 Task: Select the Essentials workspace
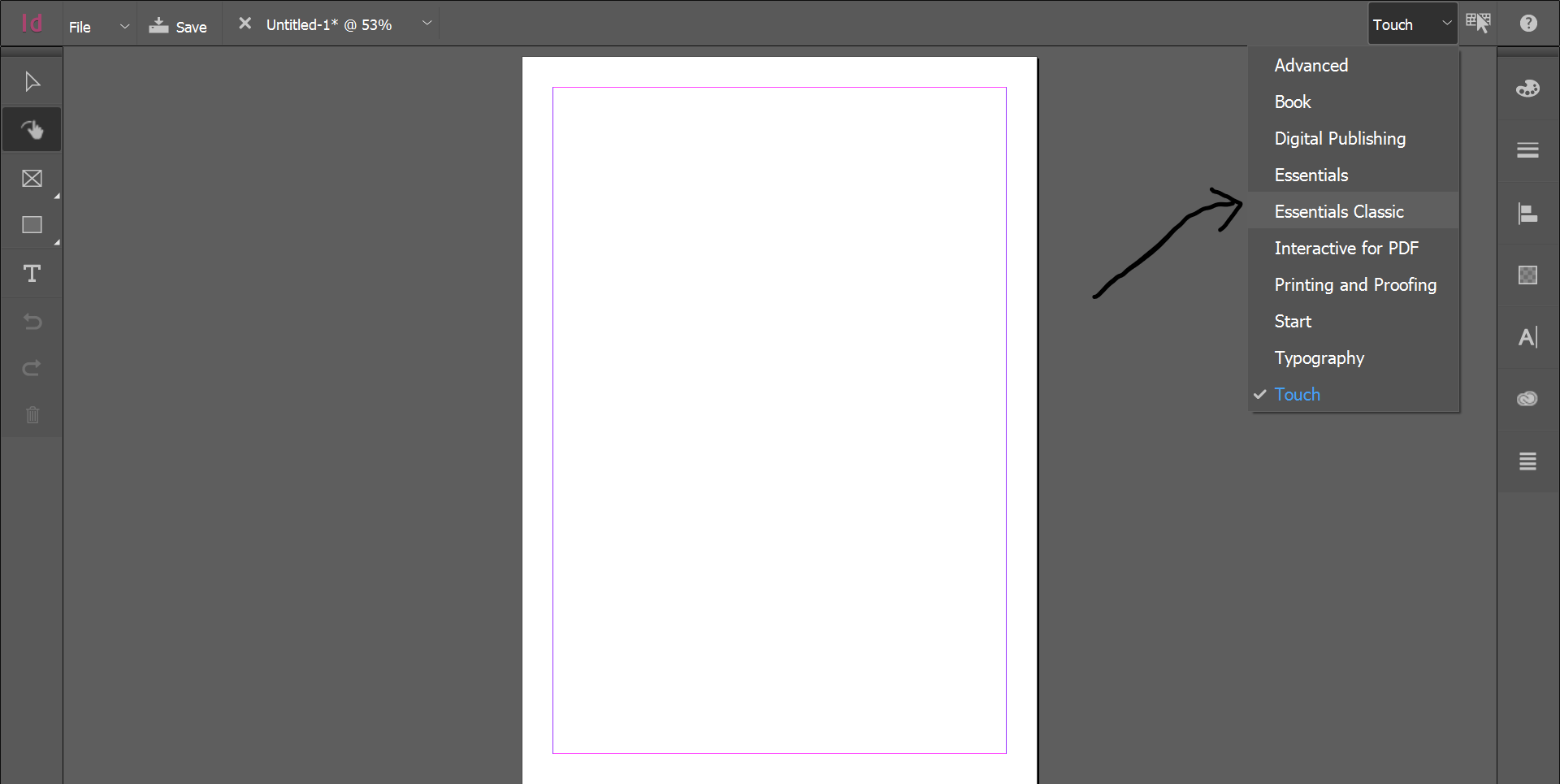click(1354, 175)
